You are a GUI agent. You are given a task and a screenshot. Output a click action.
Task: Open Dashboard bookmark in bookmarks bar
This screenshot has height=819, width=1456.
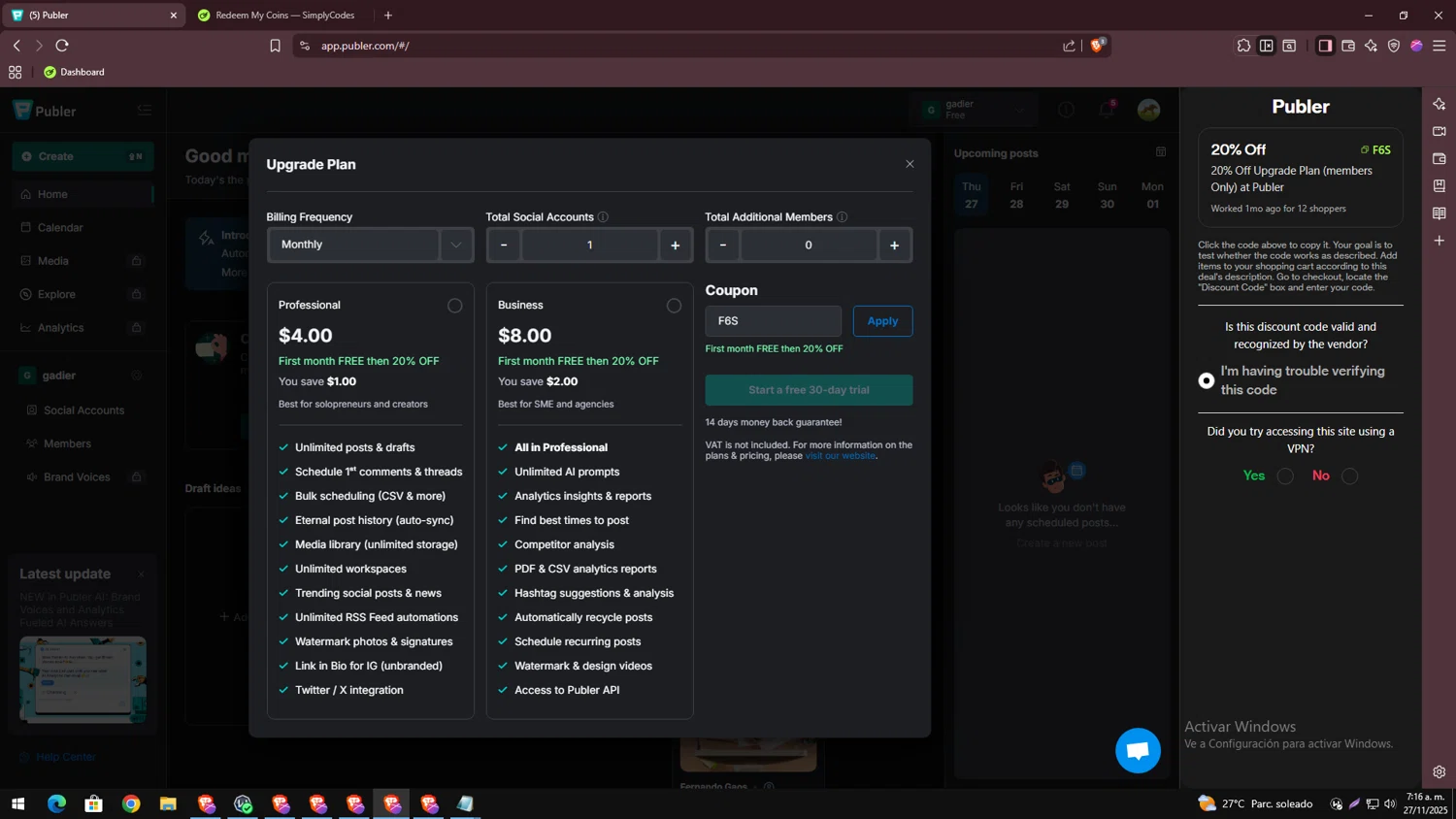(x=74, y=72)
